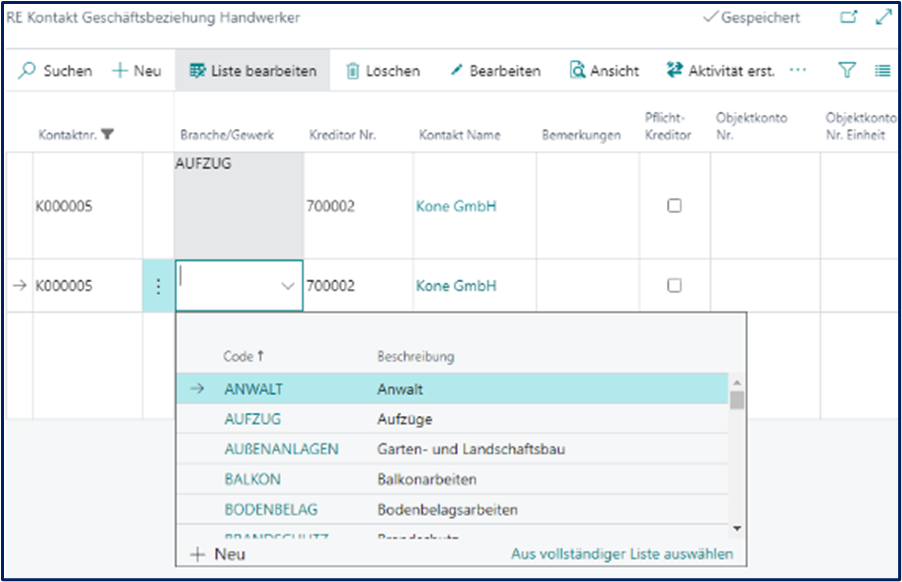Image resolution: width=902 pixels, height=582 pixels.
Task: Open the row's vertical ellipsis menu
Action: tap(157, 284)
